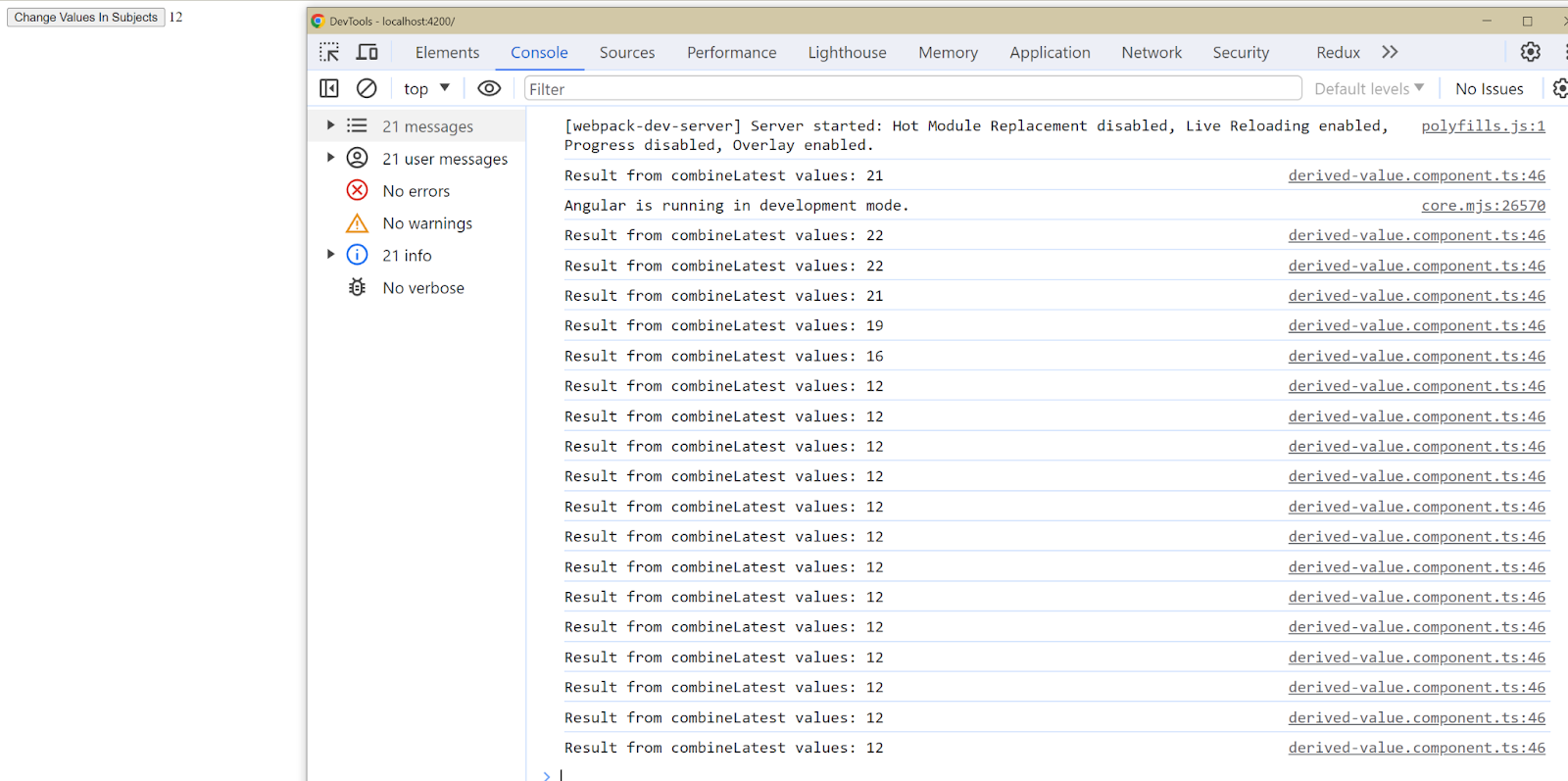This screenshot has height=781, width=1568.
Task: Click the Chrome icon in DevTools title bar
Action: pos(318,21)
